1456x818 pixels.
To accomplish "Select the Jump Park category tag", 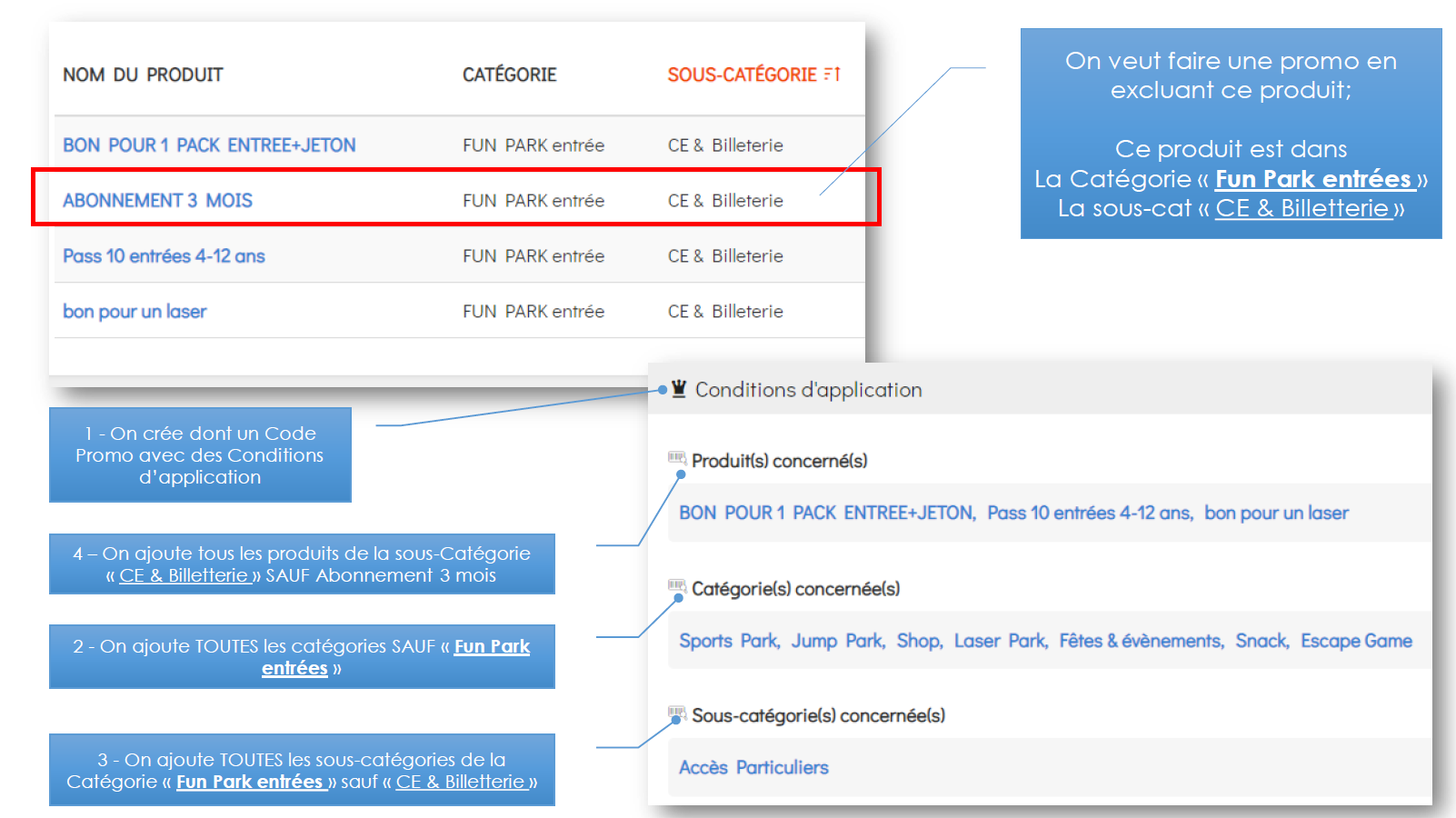I will tap(837, 642).
